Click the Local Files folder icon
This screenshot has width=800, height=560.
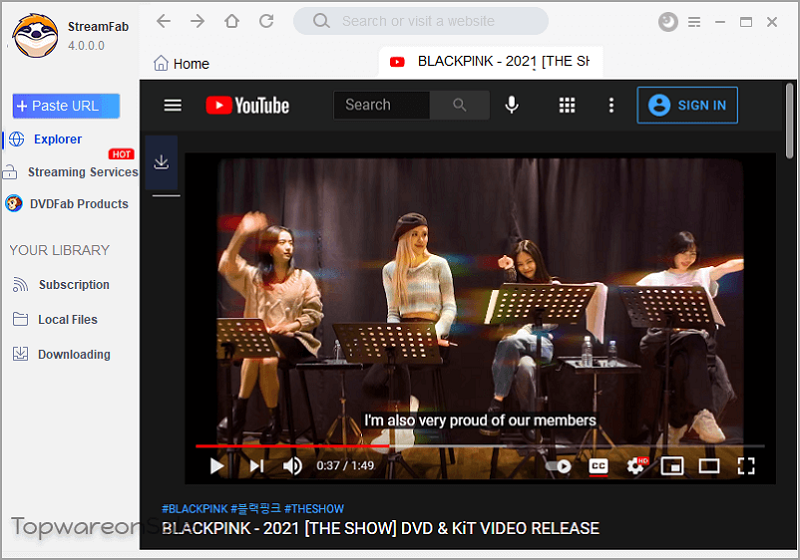coord(20,319)
